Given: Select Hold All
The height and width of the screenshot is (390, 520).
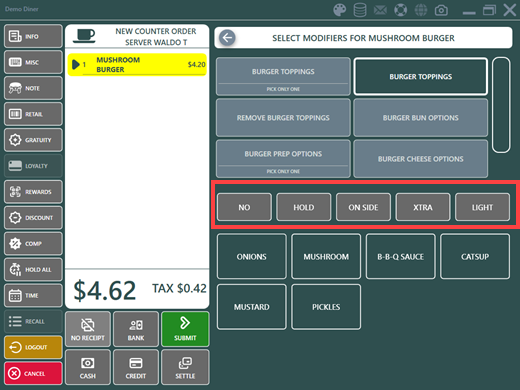Looking at the screenshot, I should [33, 269].
